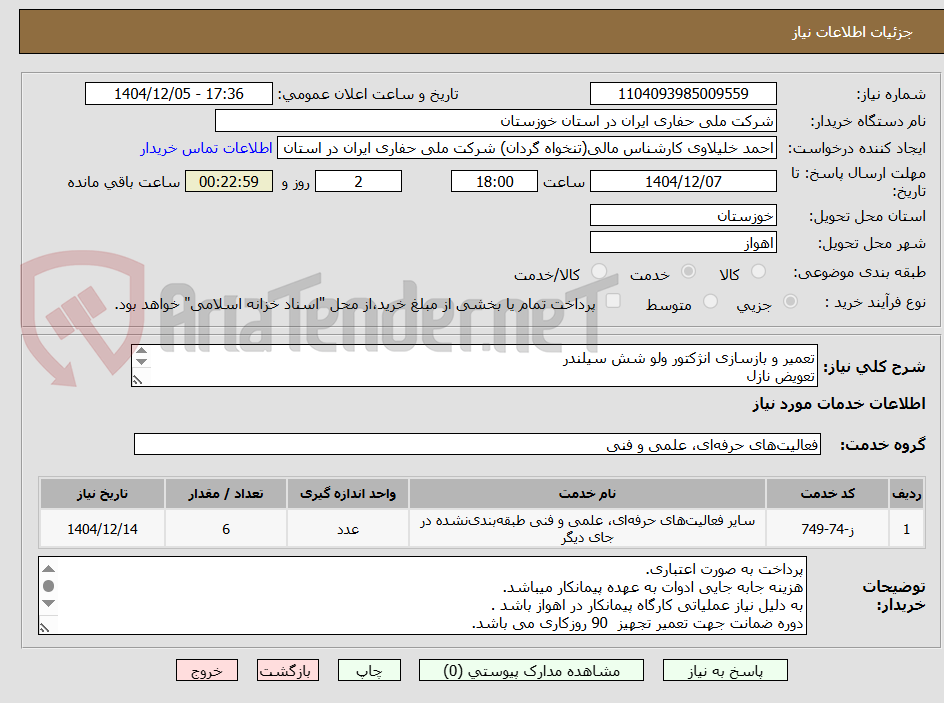Image resolution: width=944 pixels, height=703 pixels.
Task: Click need date cell 1404/12/14
Action: (102, 528)
